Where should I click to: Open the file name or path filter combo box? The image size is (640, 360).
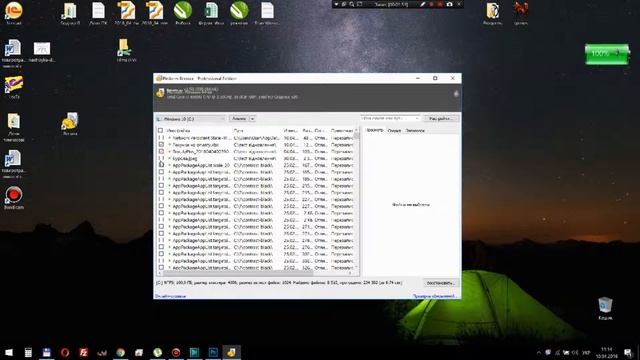(390, 118)
